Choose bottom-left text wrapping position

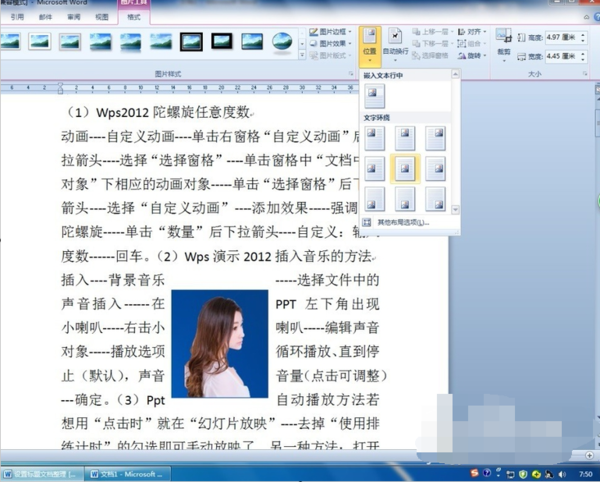coord(374,199)
